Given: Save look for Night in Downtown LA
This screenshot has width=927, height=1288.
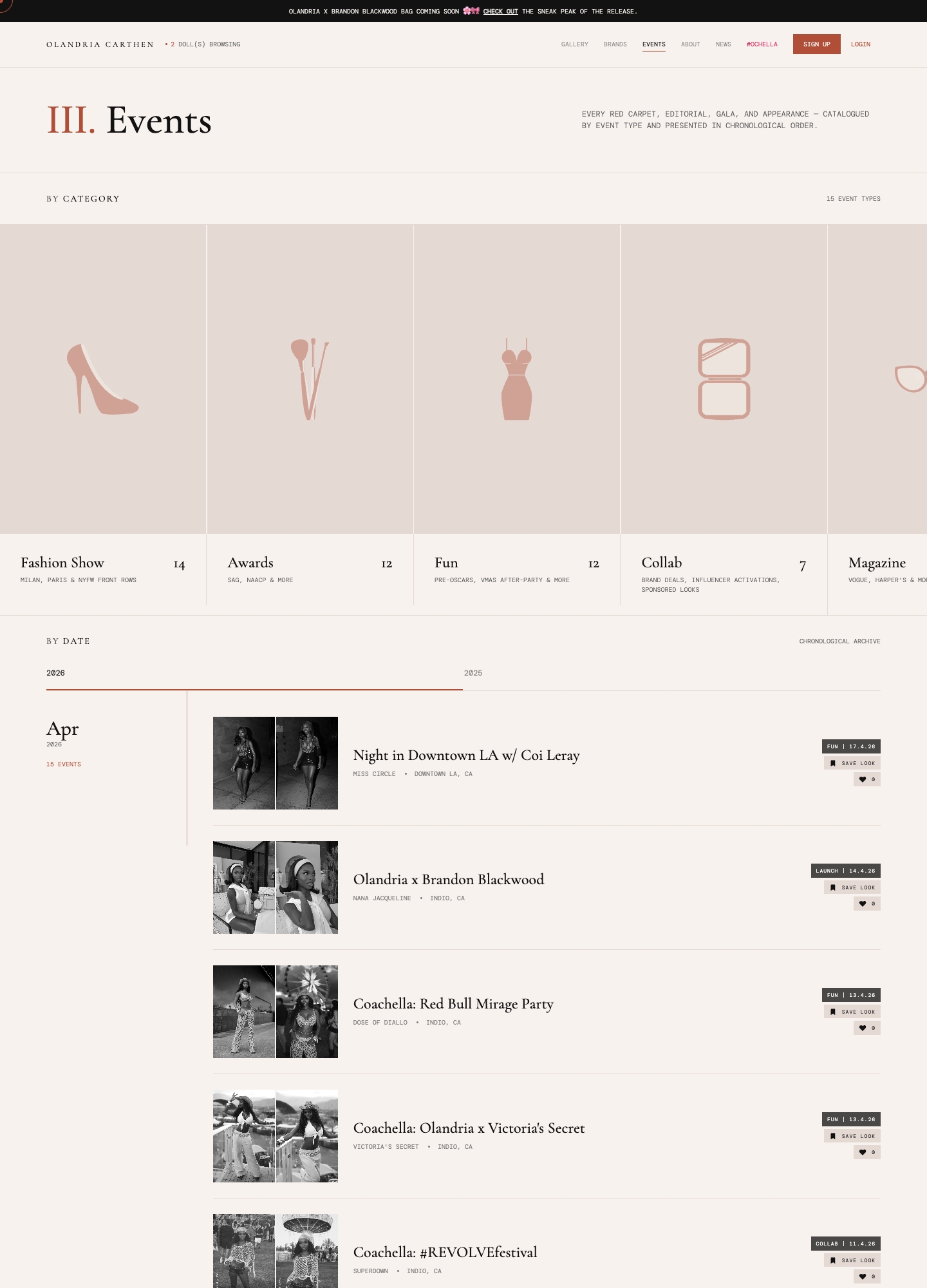Looking at the screenshot, I should pos(852,763).
